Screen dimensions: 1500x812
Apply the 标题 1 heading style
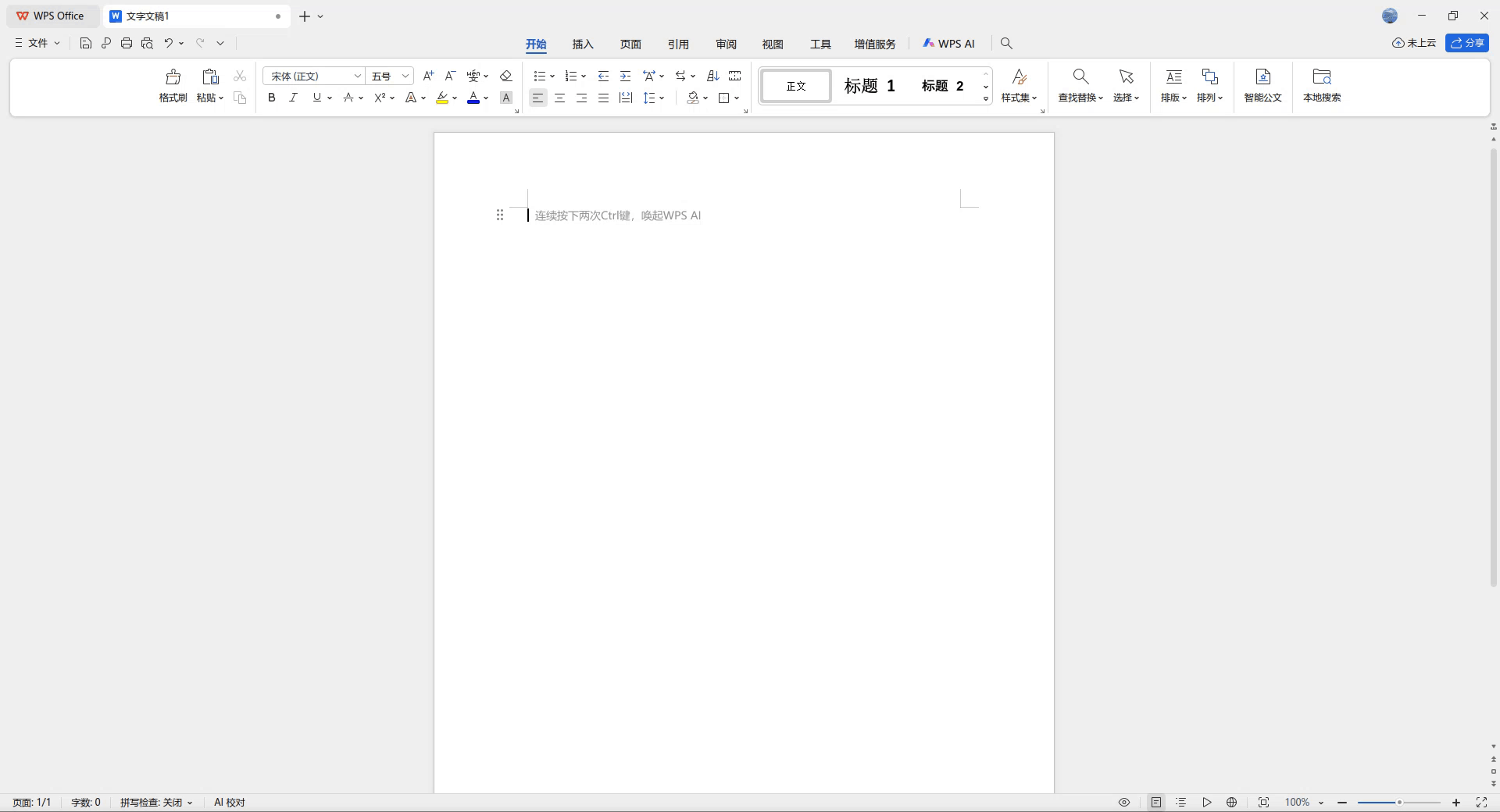pos(870,86)
